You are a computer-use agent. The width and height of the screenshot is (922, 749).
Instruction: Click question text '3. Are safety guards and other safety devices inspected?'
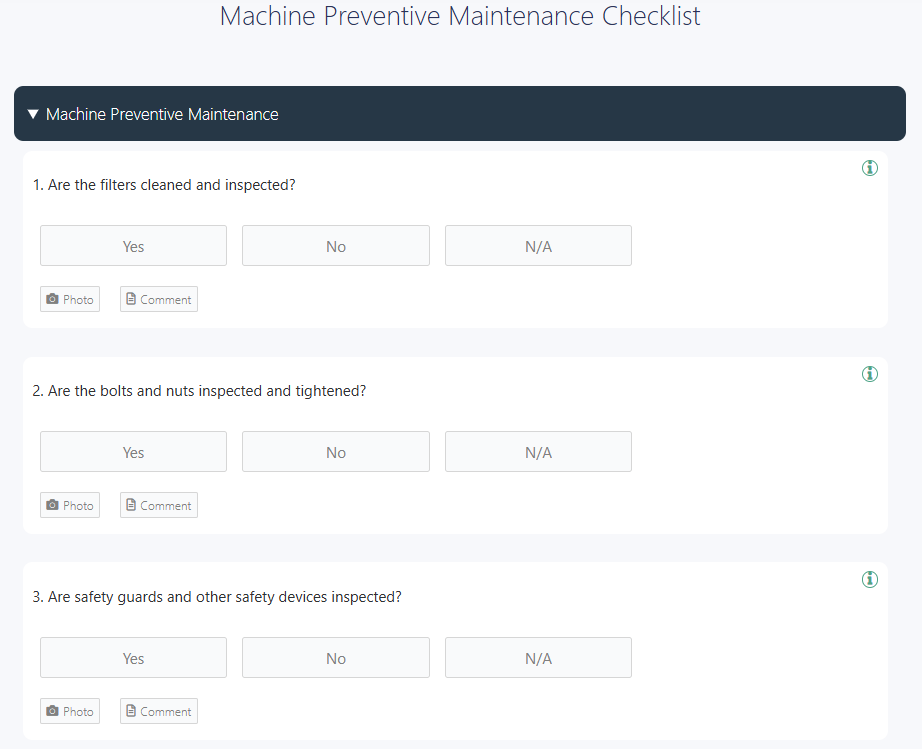click(x=217, y=597)
